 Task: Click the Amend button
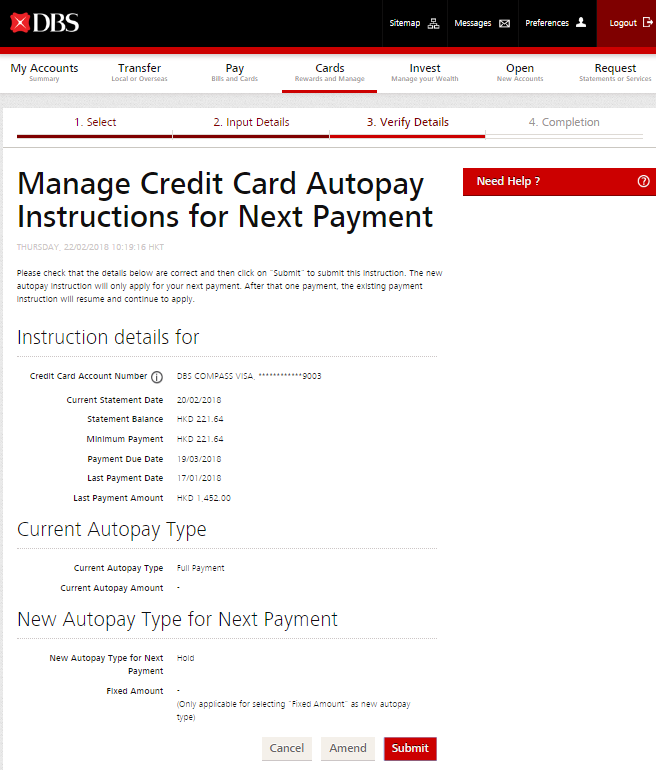[x=348, y=748]
